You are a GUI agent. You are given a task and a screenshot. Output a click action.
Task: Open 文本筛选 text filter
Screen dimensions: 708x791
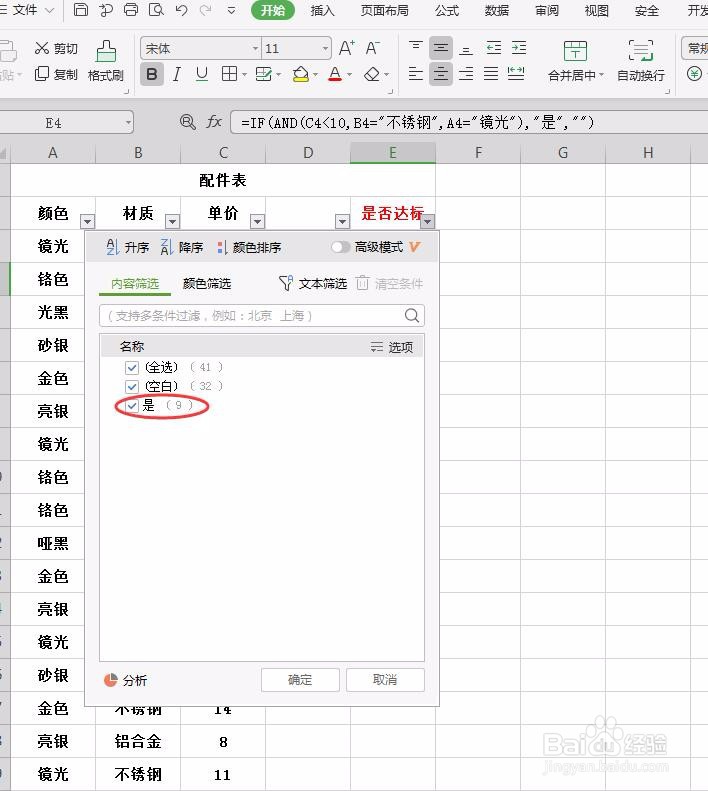(x=313, y=284)
